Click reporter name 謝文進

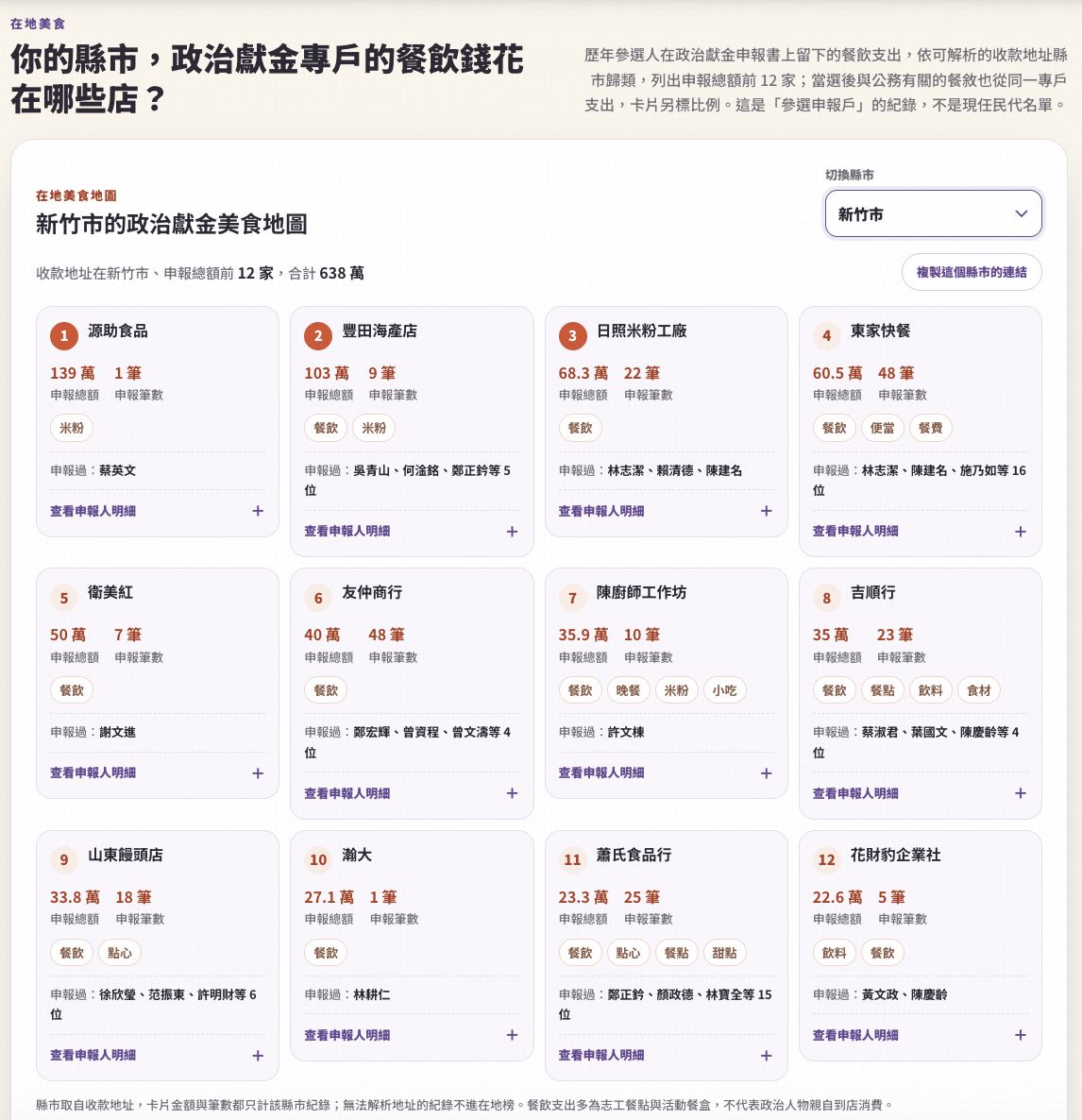117,732
